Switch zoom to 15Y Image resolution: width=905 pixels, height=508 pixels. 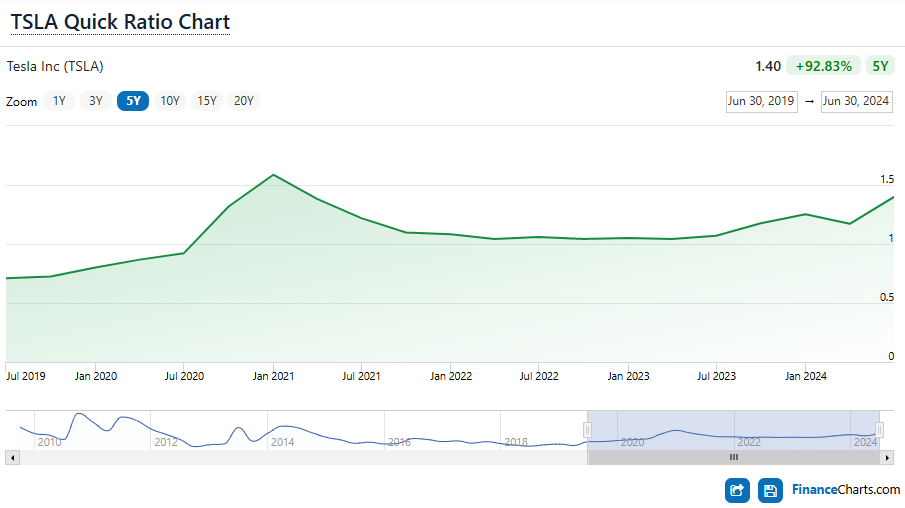pyautogui.click(x=207, y=101)
